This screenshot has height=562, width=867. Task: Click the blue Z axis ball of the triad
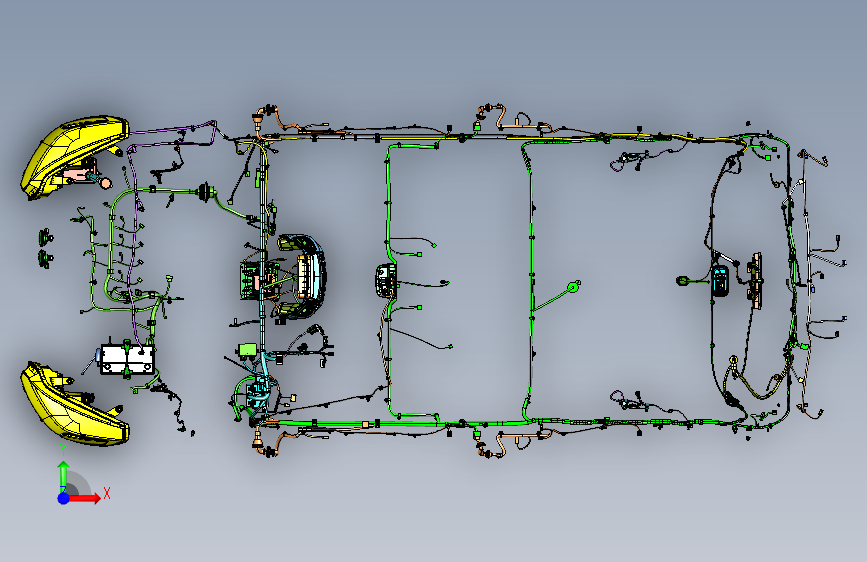pos(64,498)
